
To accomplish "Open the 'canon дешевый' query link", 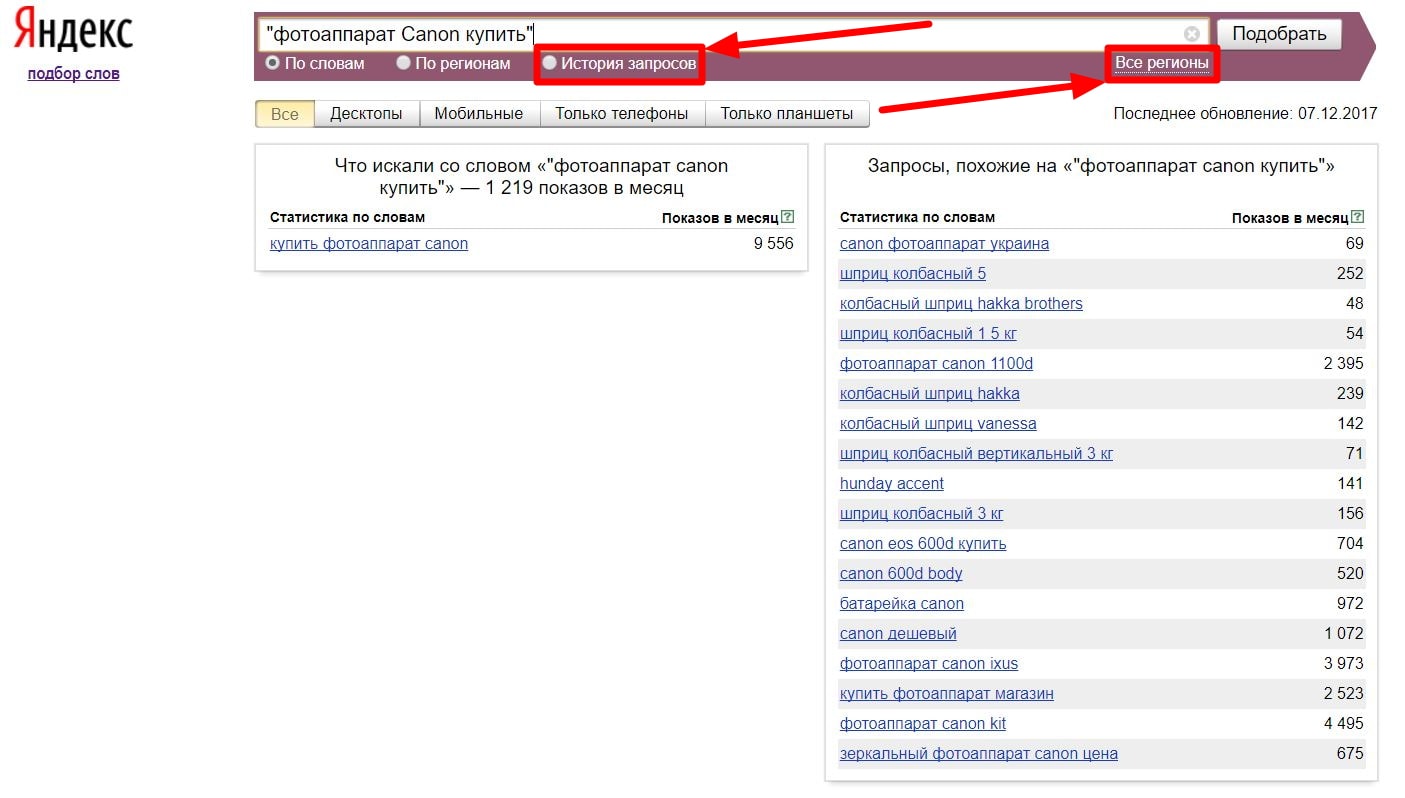I will [x=898, y=634].
